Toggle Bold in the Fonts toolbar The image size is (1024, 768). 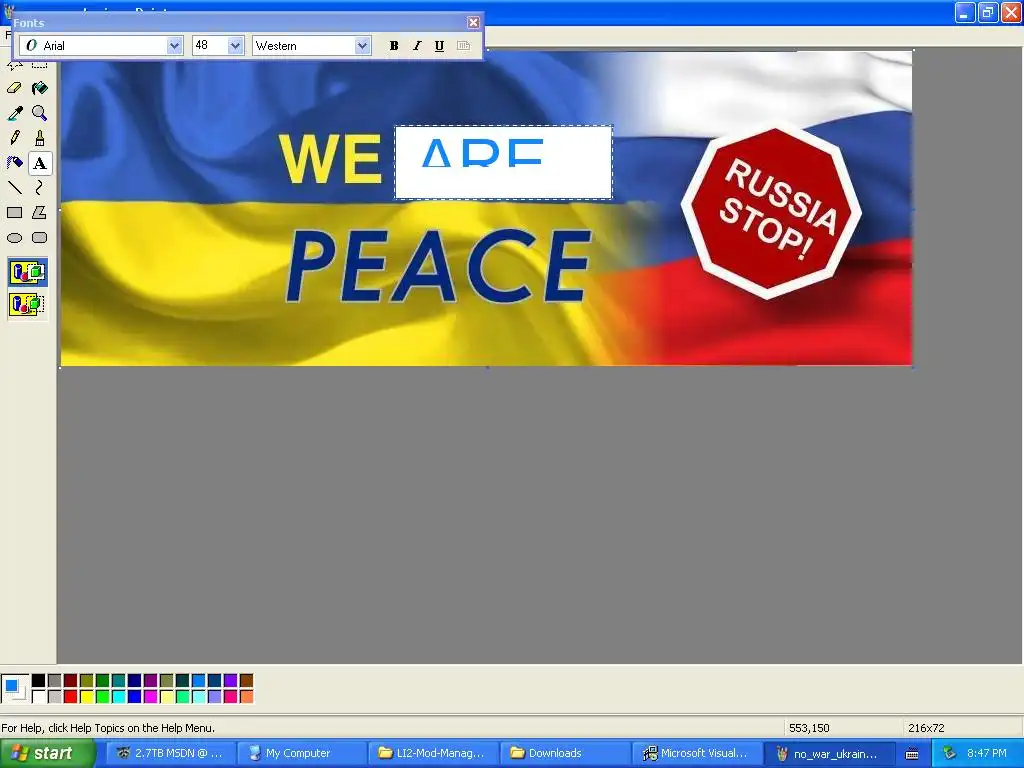(x=394, y=46)
